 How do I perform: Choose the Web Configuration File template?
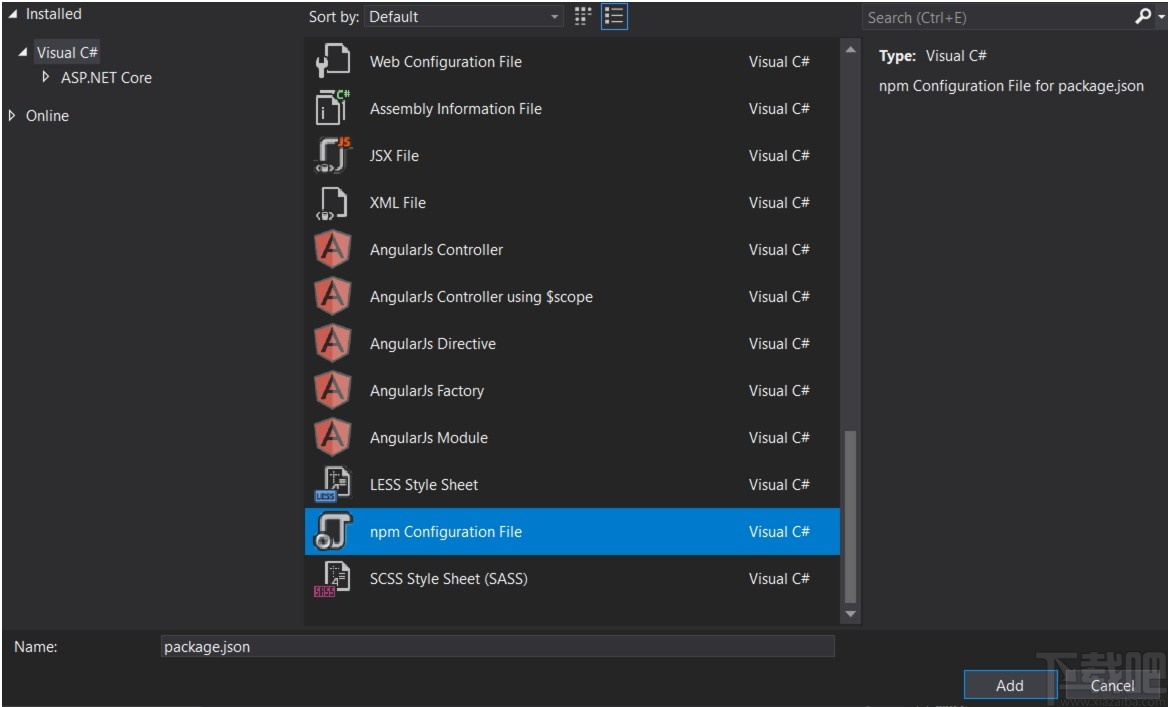(x=446, y=61)
